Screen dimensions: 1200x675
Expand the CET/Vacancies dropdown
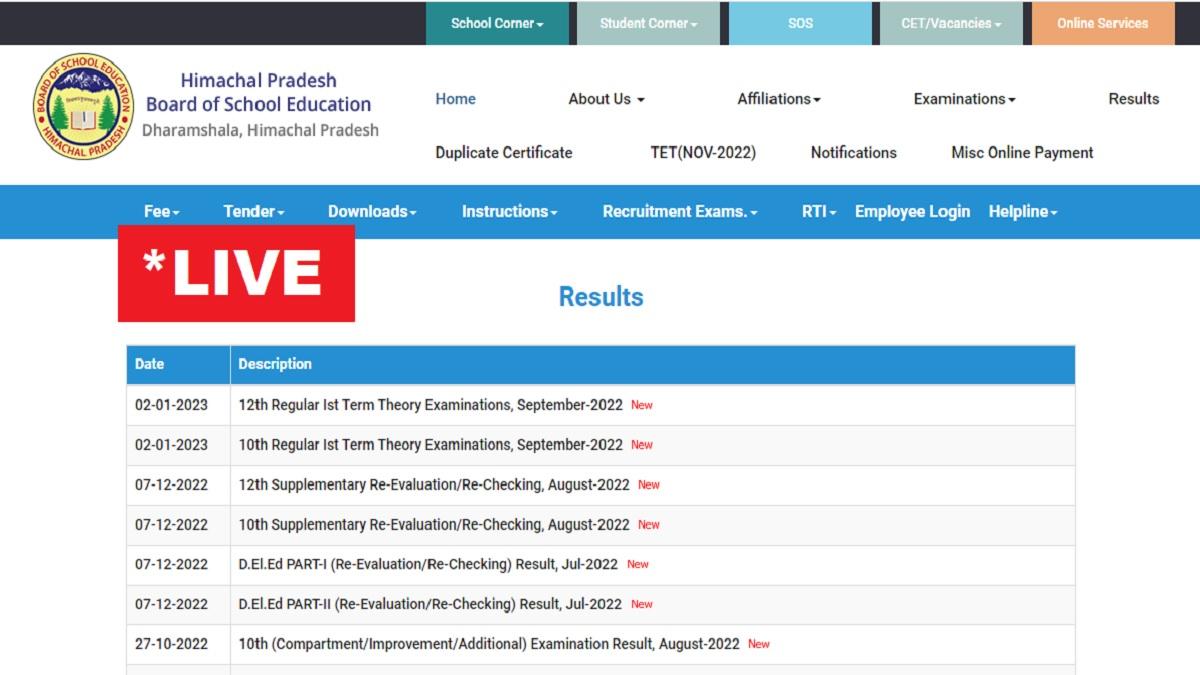click(x=950, y=22)
